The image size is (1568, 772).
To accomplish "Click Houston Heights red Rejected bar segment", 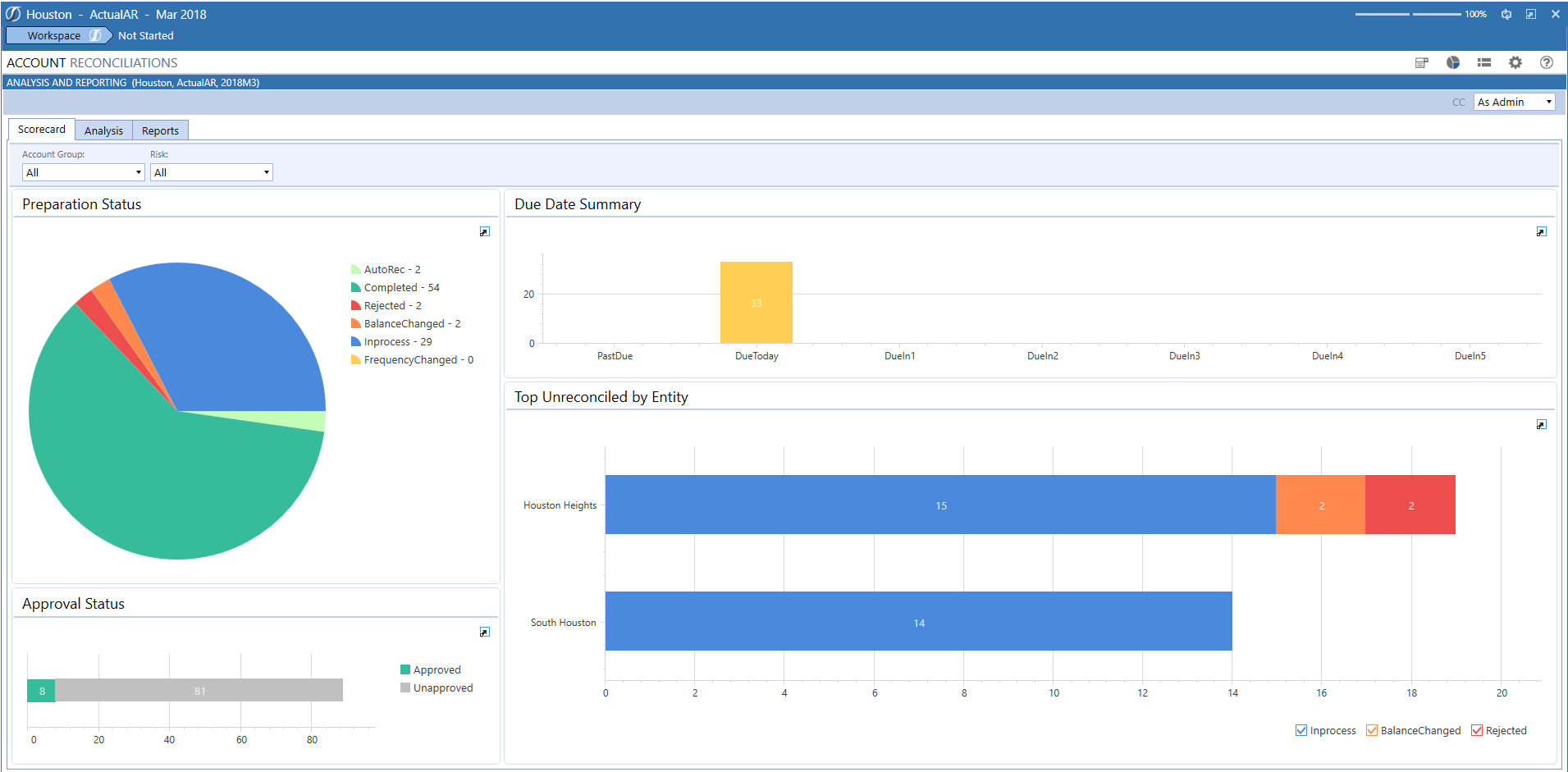I will (x=1410, y=505).
